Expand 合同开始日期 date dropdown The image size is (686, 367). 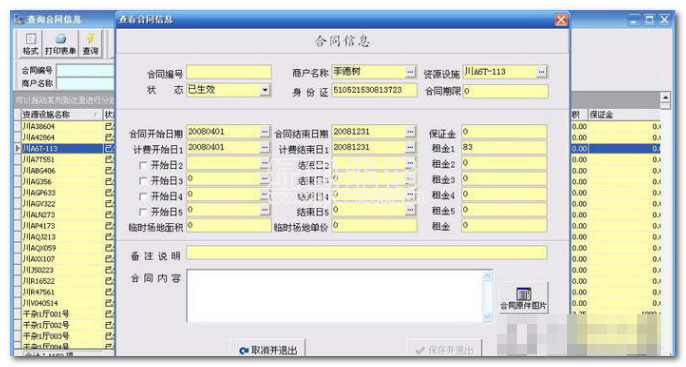point(265,132)
